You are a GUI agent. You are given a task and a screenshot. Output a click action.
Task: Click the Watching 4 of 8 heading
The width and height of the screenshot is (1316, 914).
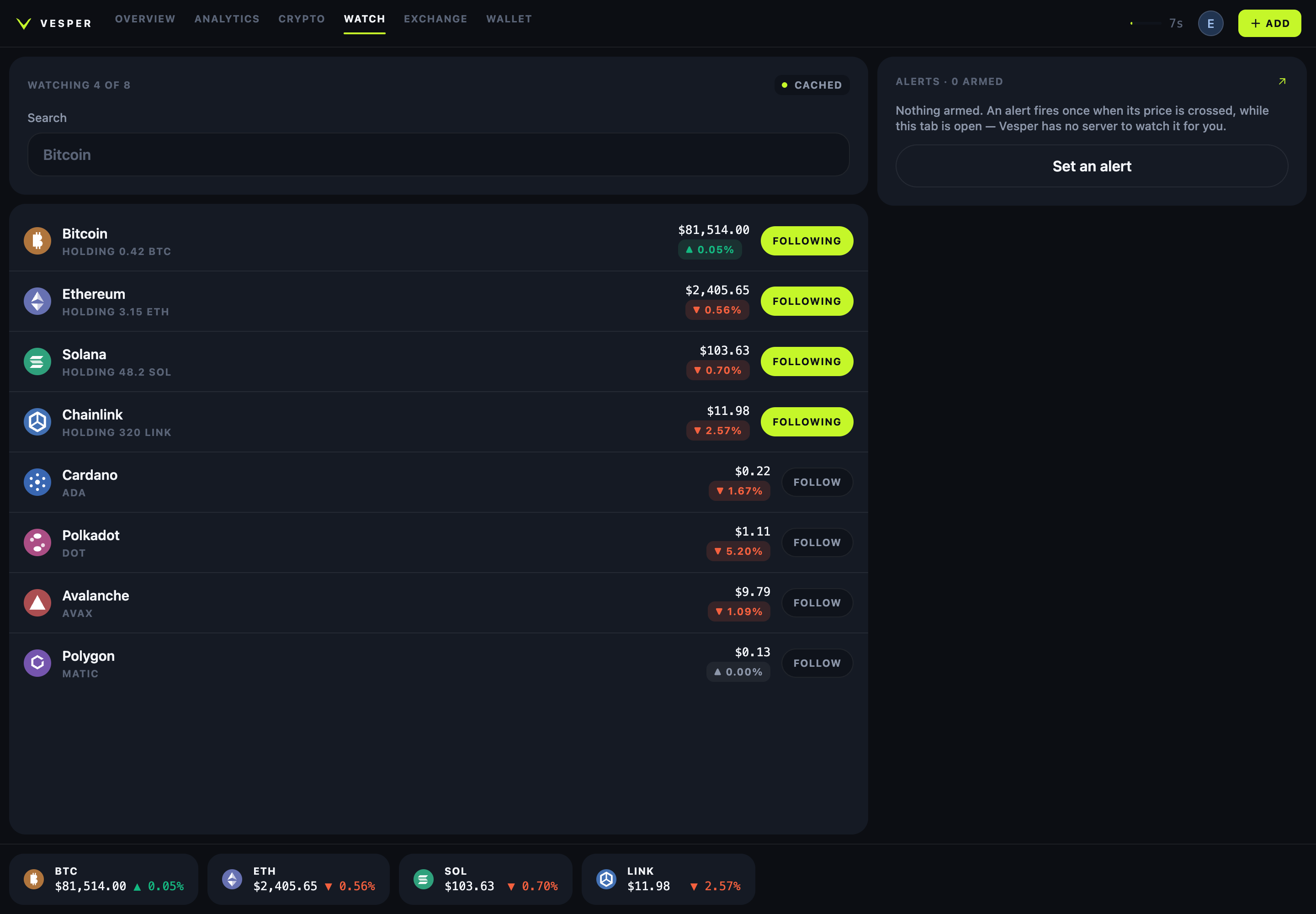pyautogui.click(x=79, y=85)
